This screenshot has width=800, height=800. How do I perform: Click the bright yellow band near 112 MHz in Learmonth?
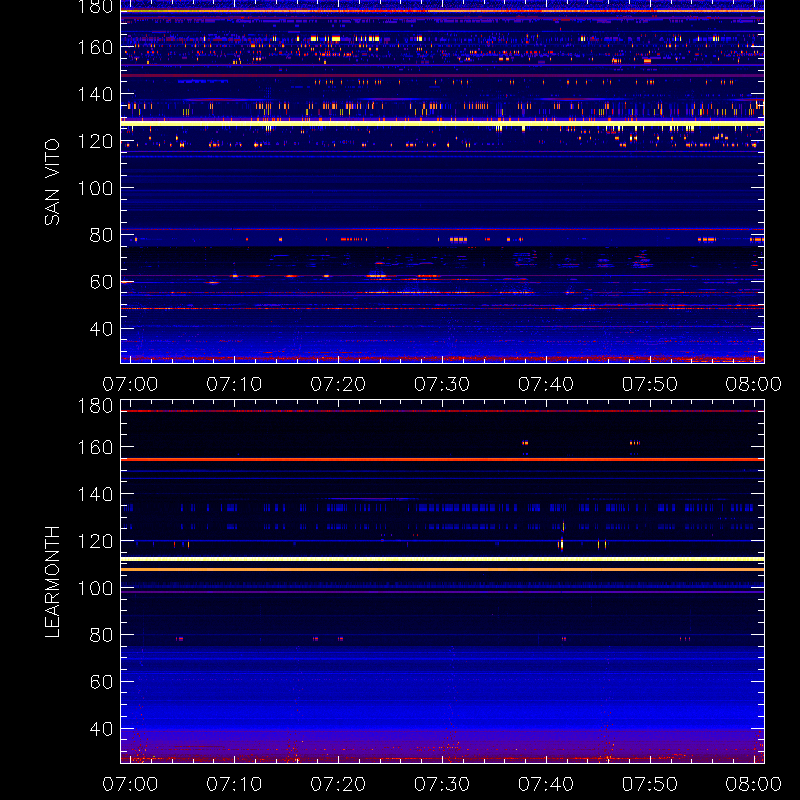(442, 559)
